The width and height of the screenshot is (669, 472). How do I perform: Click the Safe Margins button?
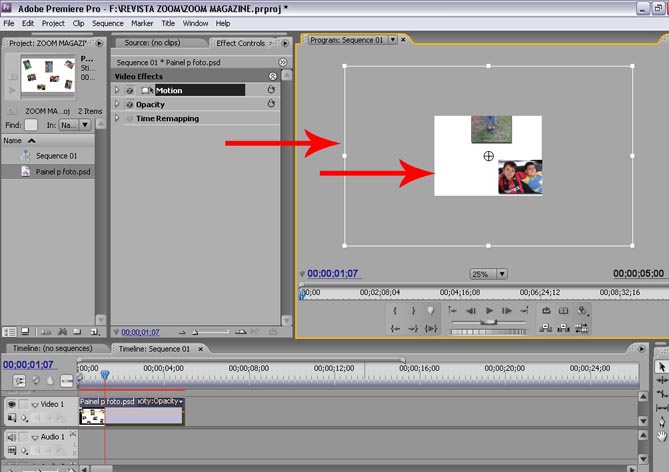pyautogui.click(x=564, y=311)
